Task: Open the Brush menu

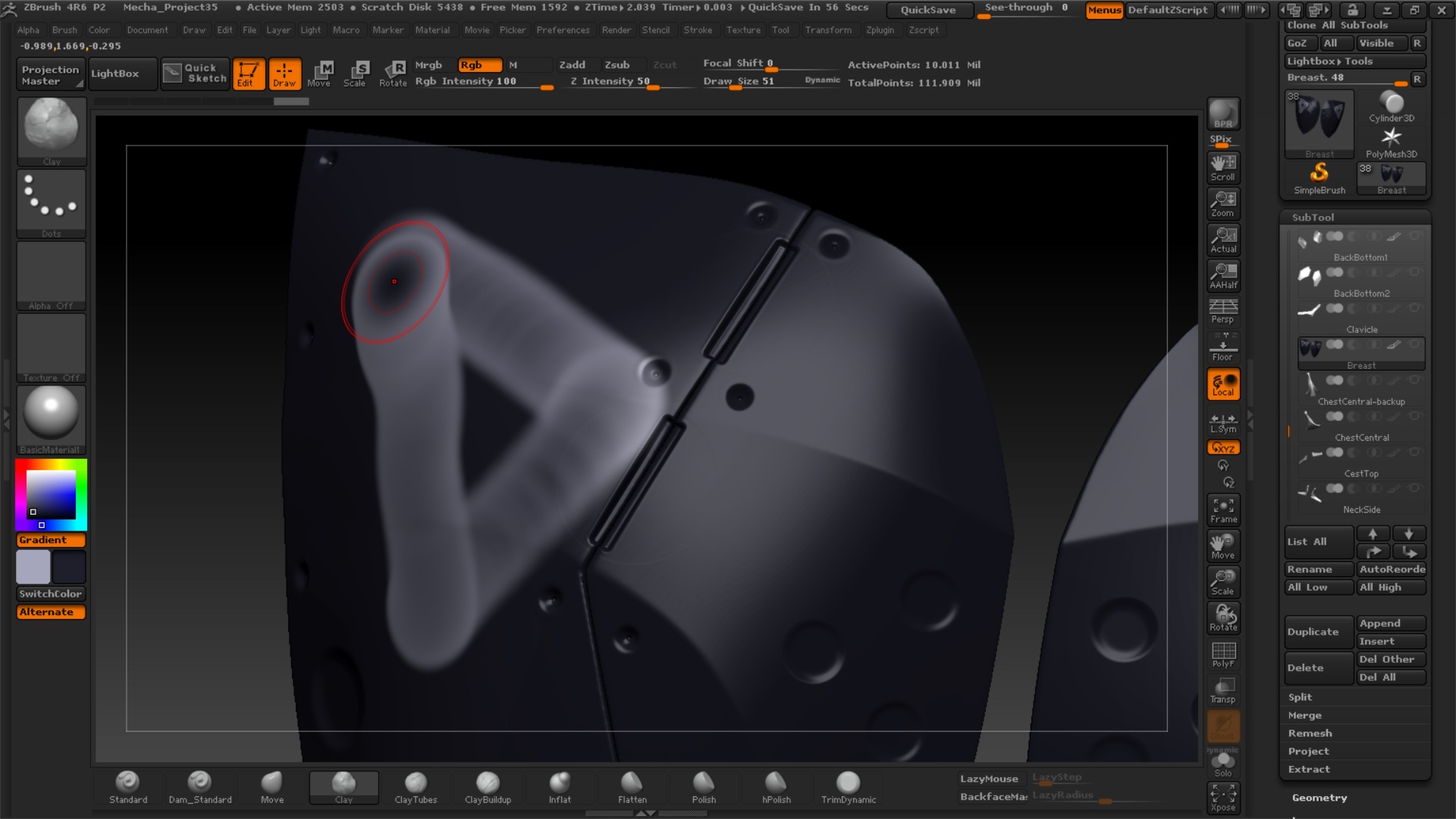Action: point(64,30)
